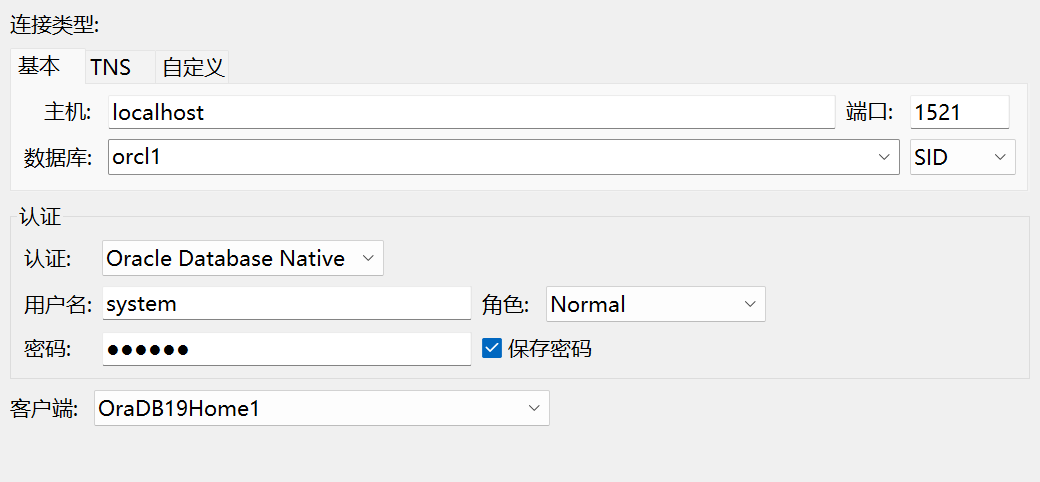1040x482 pixels.
Task: Click the 角色 label
Action: click(509, 304)
